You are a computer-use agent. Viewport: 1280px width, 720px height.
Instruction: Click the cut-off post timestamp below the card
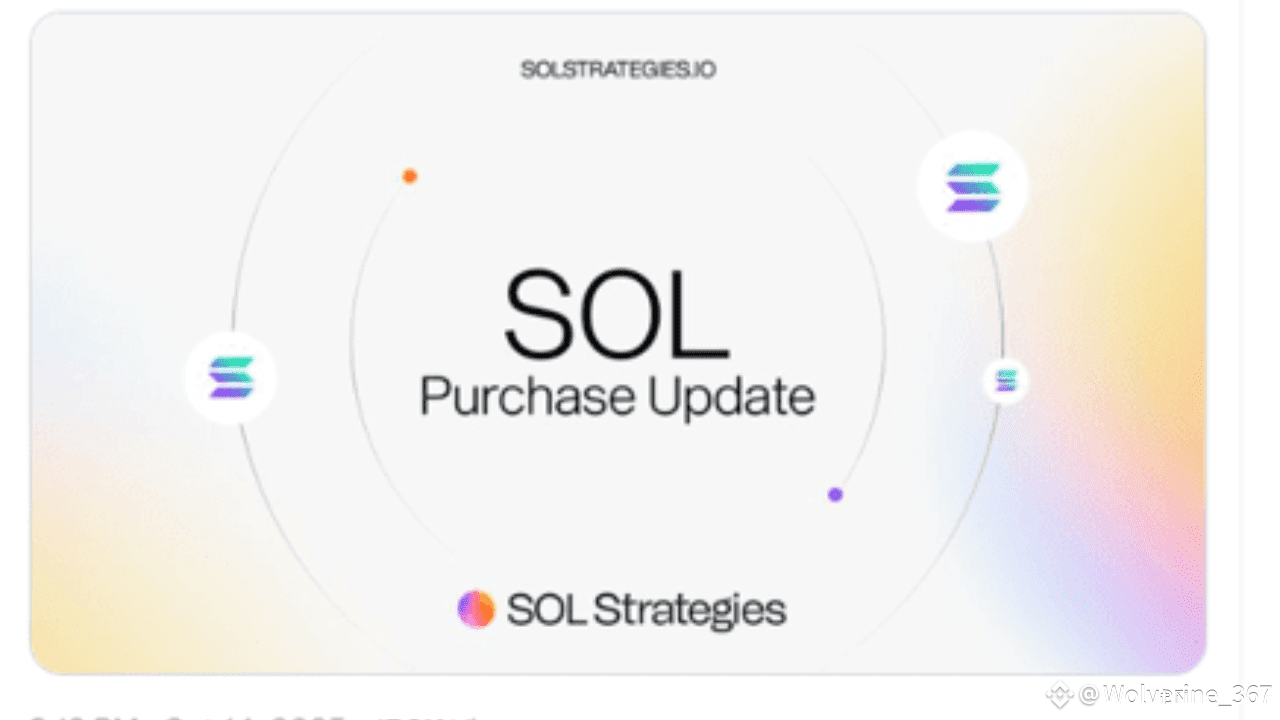(x=250, y=715)
